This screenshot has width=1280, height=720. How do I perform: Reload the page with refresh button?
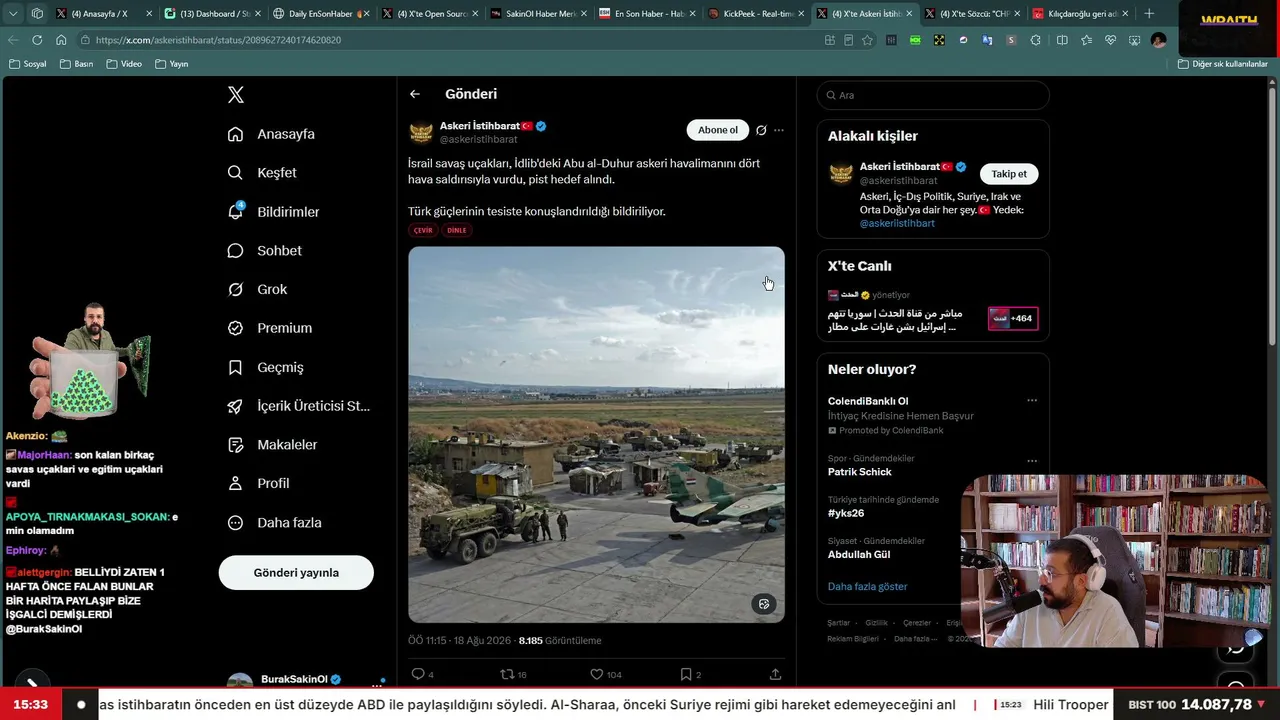pos(37,40)
